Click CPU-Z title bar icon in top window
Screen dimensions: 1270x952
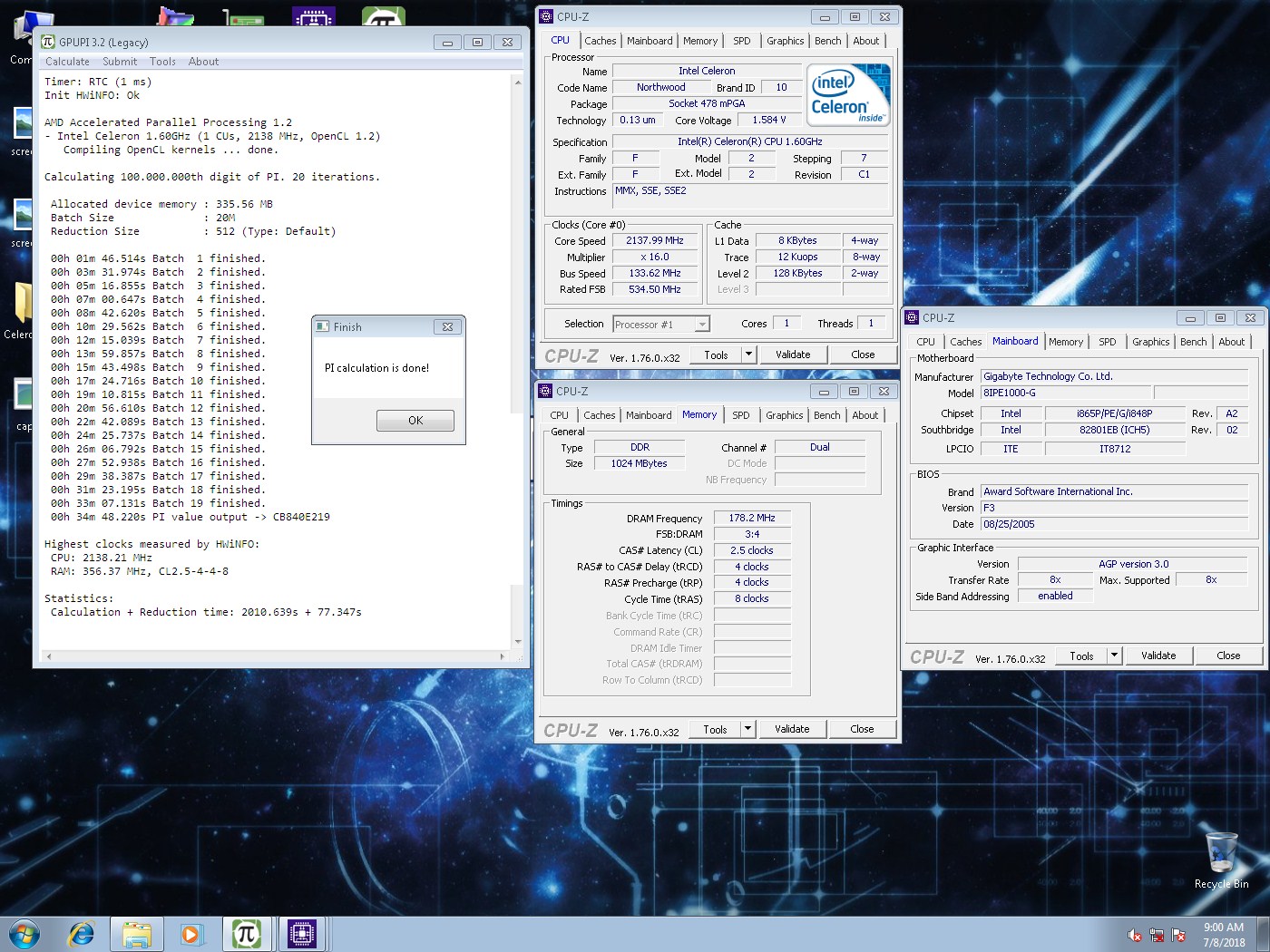(546, 16)
